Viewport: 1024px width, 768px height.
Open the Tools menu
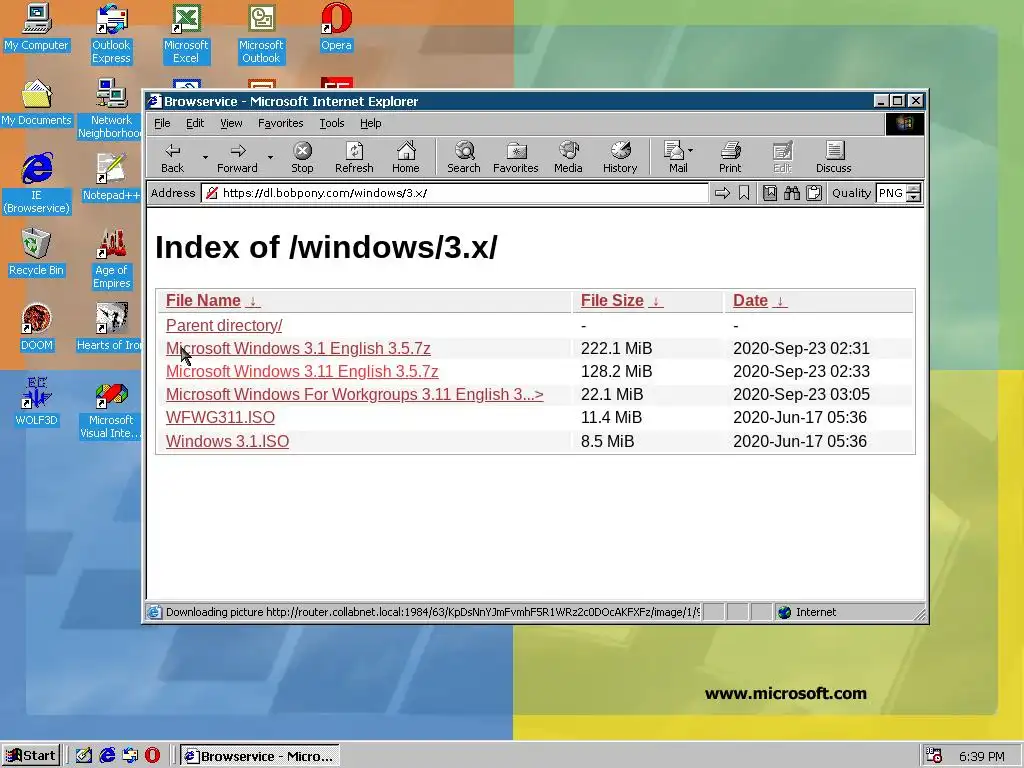(x=332, y=123)
